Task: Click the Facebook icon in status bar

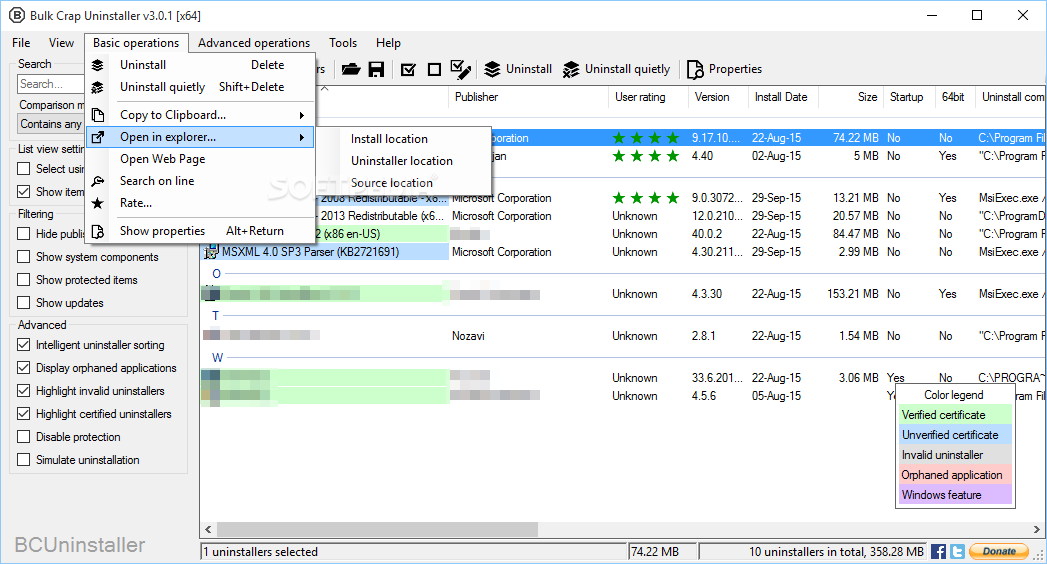Action: click(x=938, y=551)
